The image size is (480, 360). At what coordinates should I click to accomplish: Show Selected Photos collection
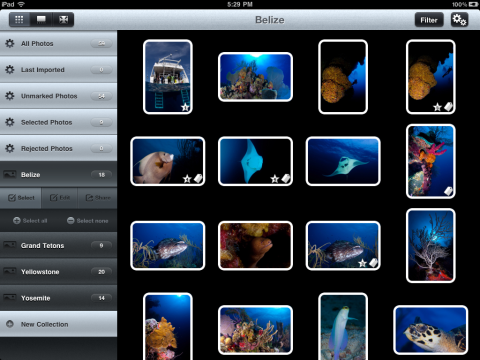click(x=58, y=122)
